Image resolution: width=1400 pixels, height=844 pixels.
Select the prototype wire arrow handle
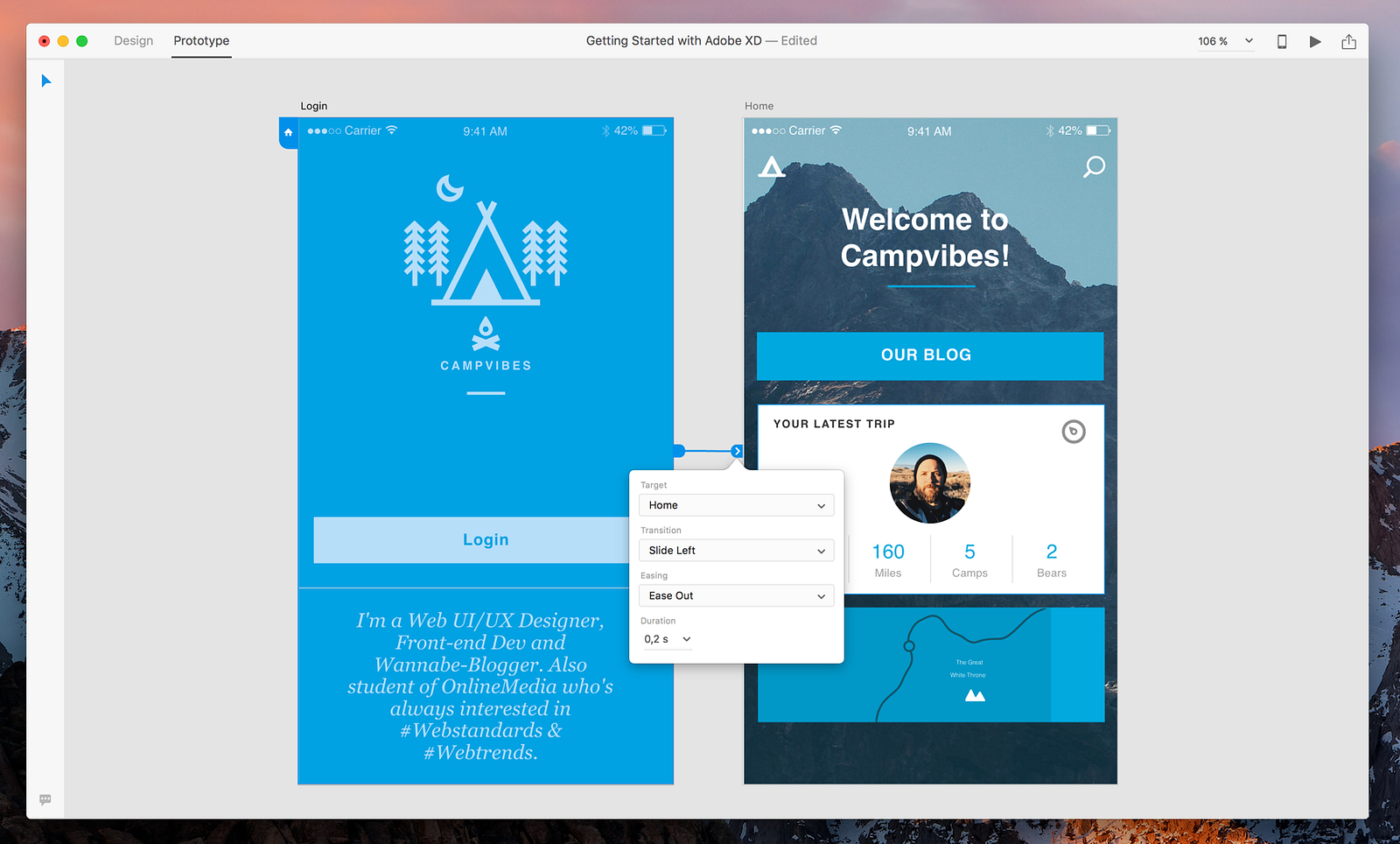pos(737,451)
